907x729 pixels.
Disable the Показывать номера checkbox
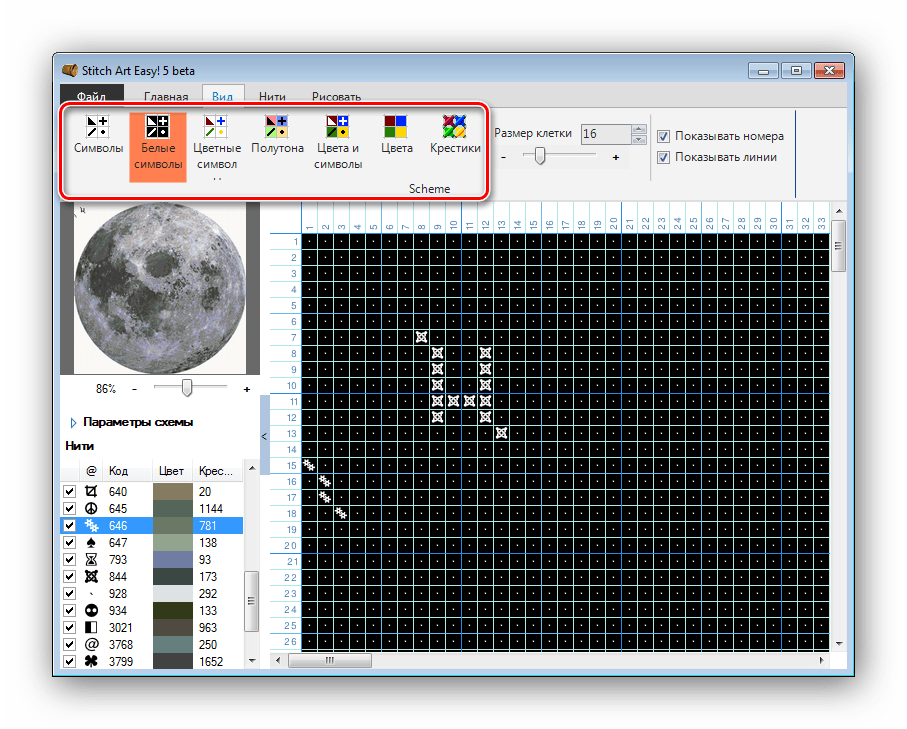664,136
